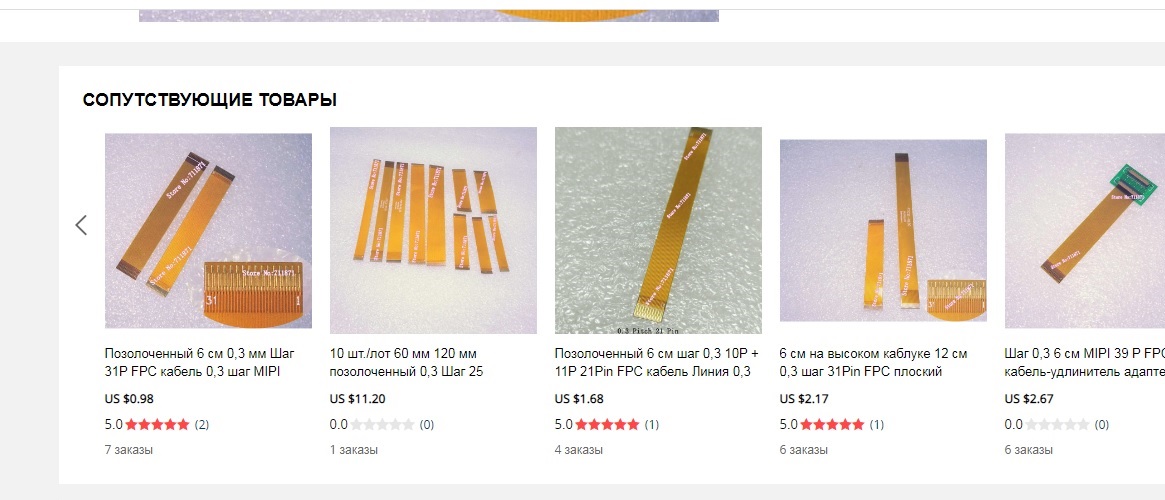Open title link 'Позолоченный 6 см шаг 0,3 10P + 11P 21Pin'
Screen dimensions: 1165x500
655,363
